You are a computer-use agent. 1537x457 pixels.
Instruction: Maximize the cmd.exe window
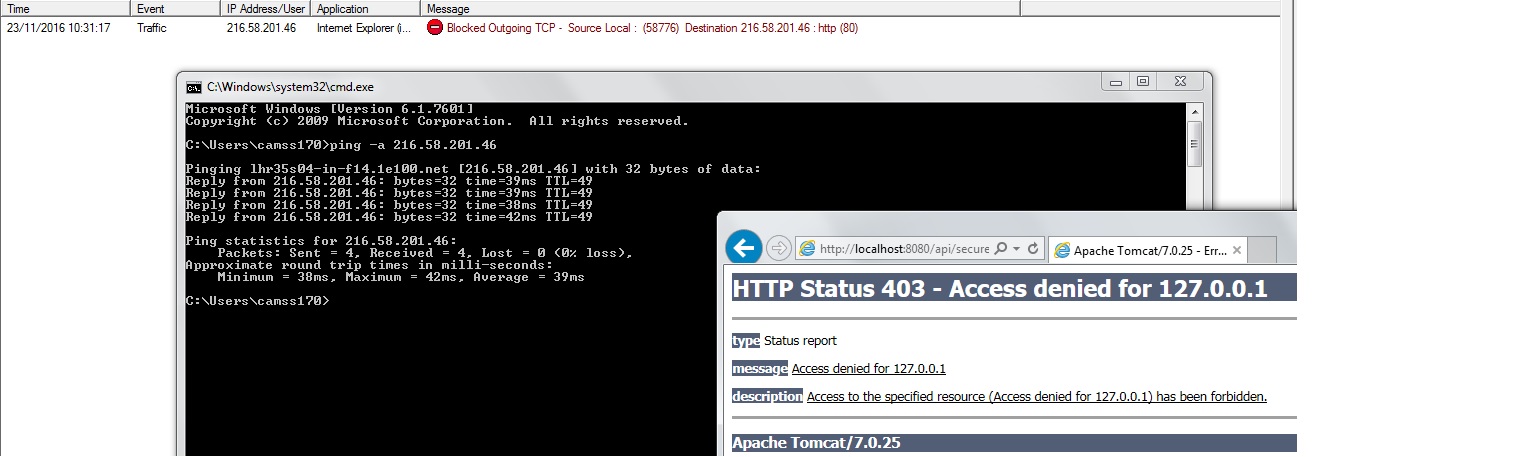[x=1143, y=81]
